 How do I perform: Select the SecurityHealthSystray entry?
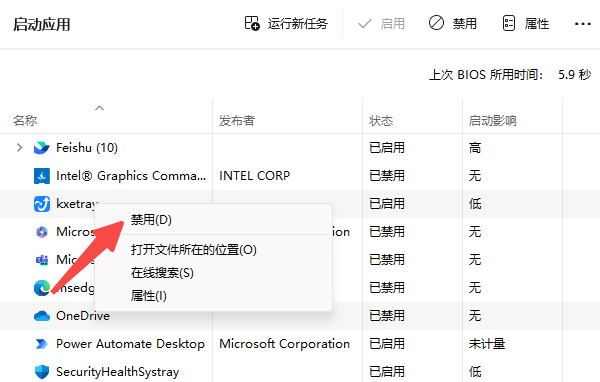coord(117,372)
